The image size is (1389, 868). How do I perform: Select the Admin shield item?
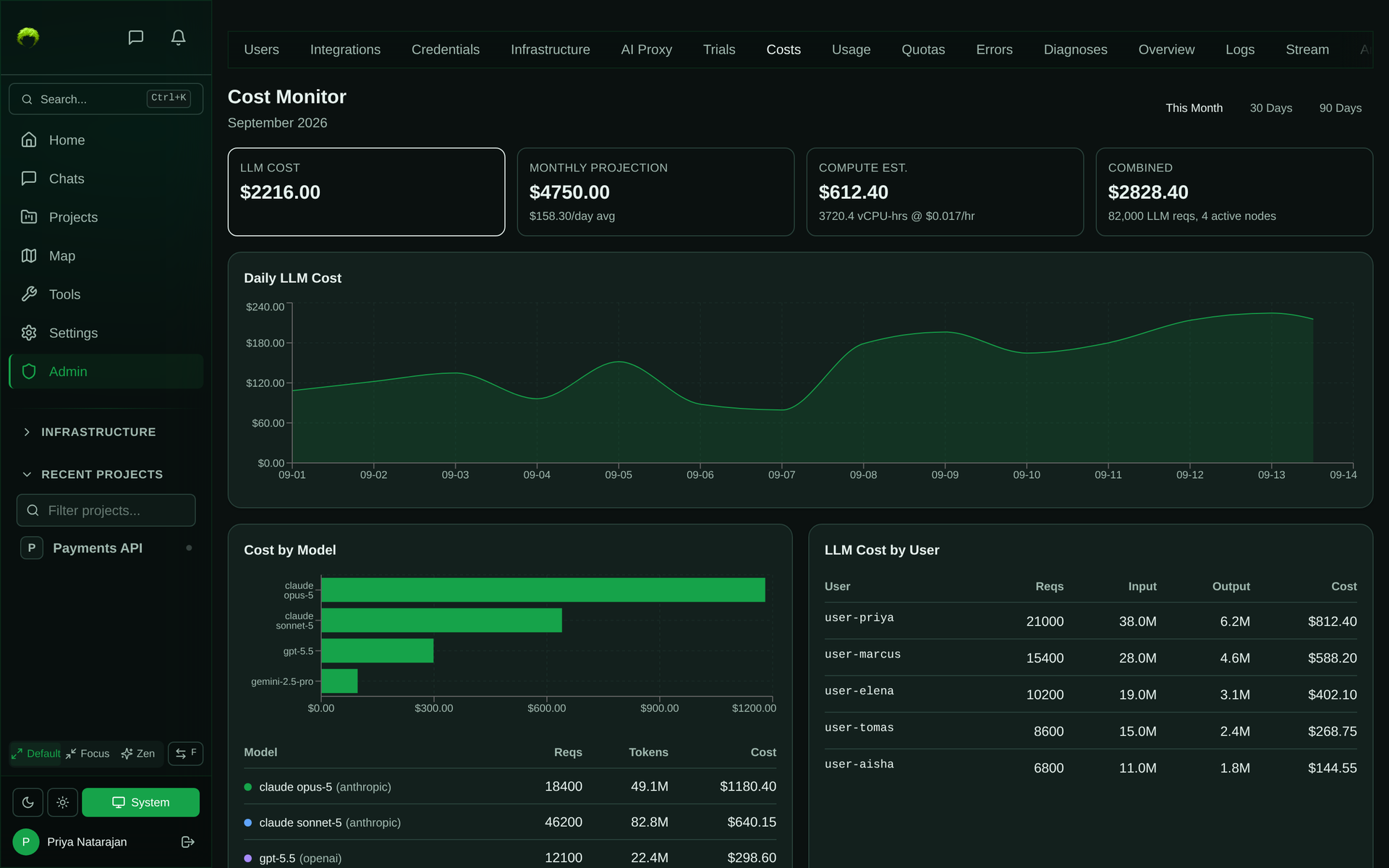pyautogui.click(x=106, y=371)
